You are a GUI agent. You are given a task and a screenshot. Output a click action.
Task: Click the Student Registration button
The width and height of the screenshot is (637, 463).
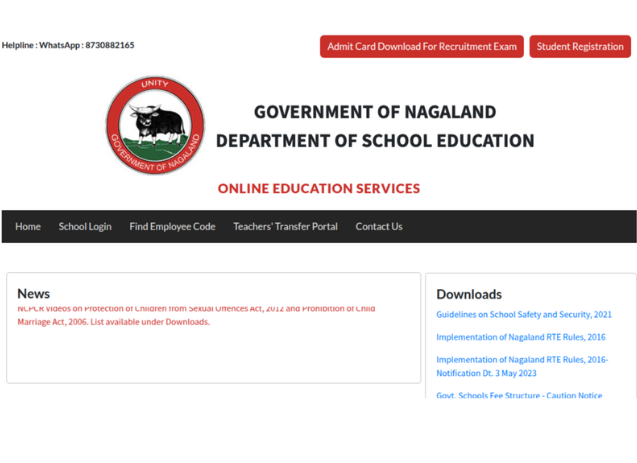click(580, 46)
